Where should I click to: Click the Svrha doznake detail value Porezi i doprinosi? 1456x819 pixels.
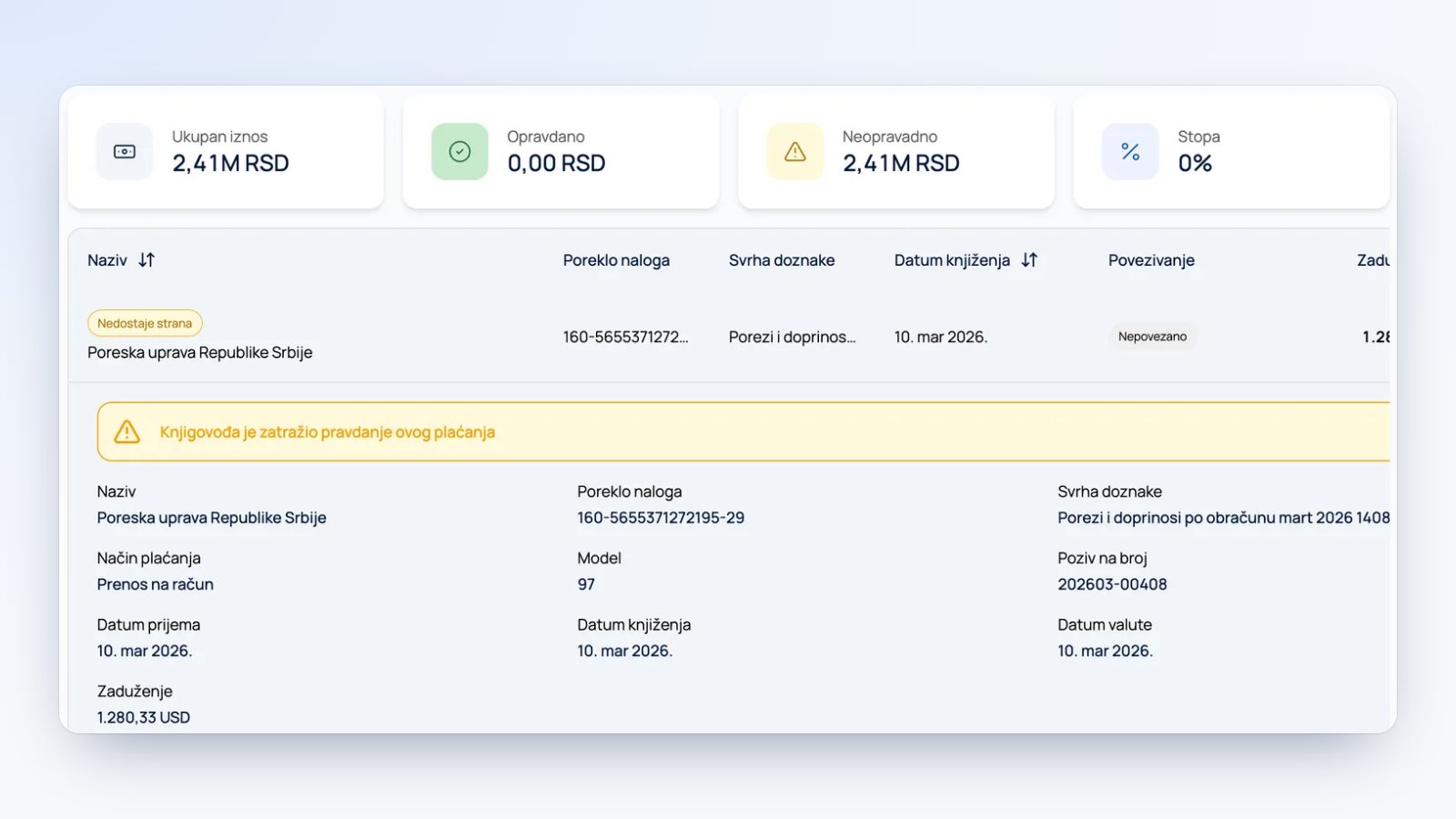pos(1223,518)
